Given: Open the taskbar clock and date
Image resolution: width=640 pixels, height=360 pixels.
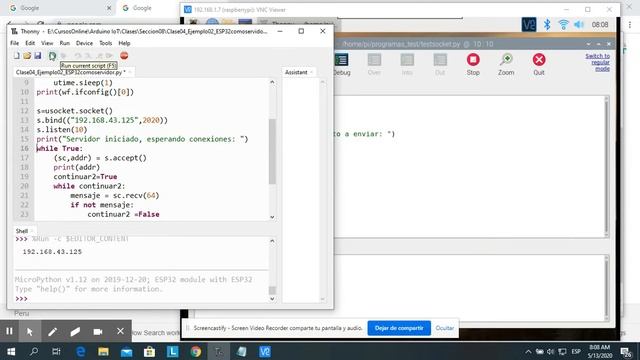Looking at the screenshot, I should coord(600,351).
